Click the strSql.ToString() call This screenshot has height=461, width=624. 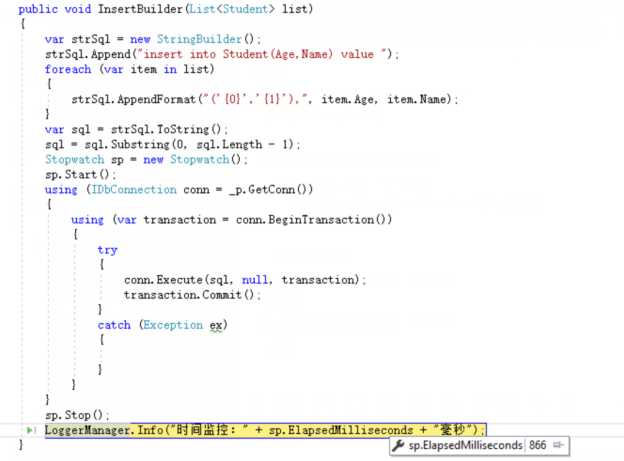pos(166,129)
